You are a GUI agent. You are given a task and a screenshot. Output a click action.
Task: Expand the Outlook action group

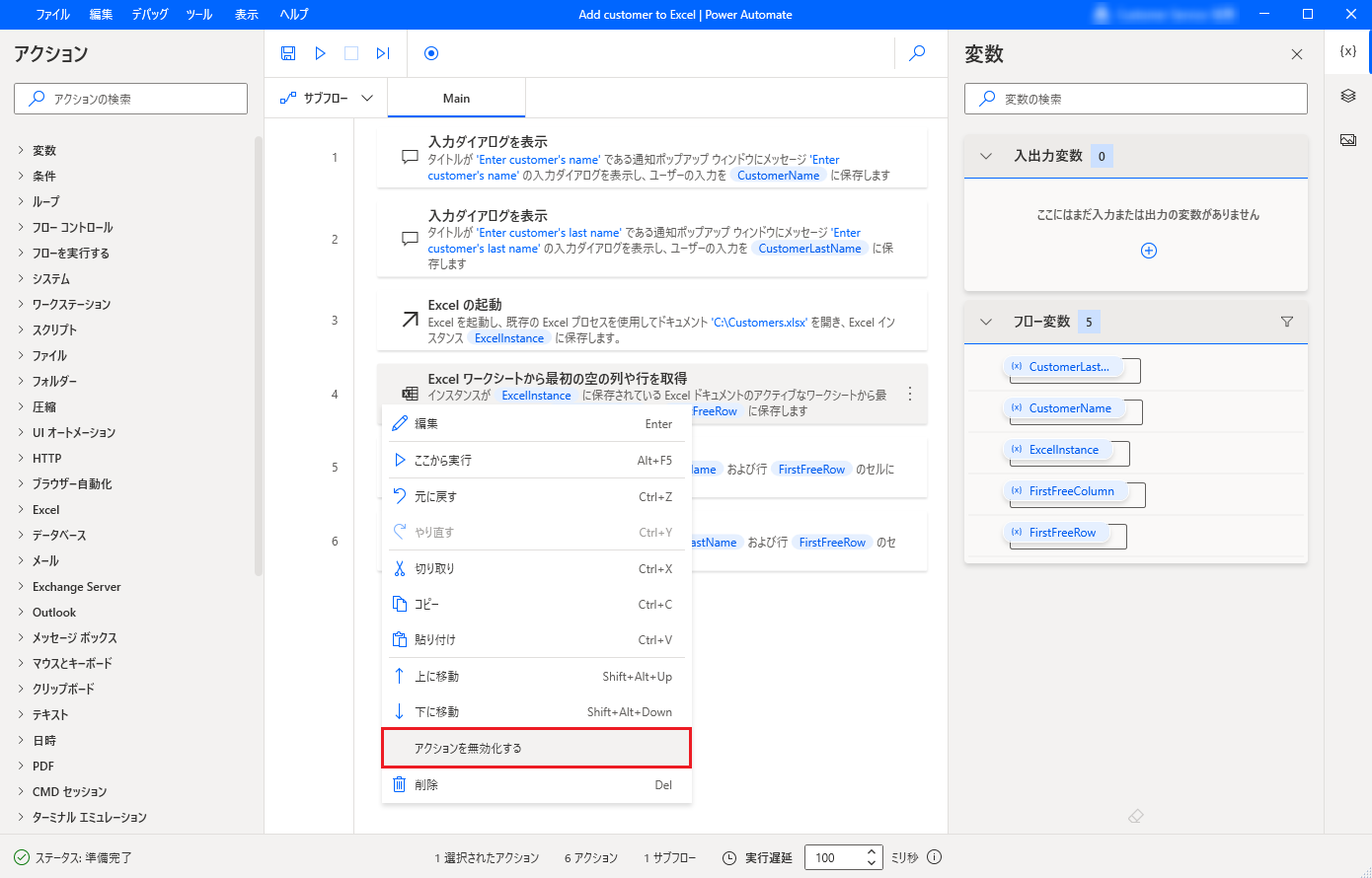21,612
